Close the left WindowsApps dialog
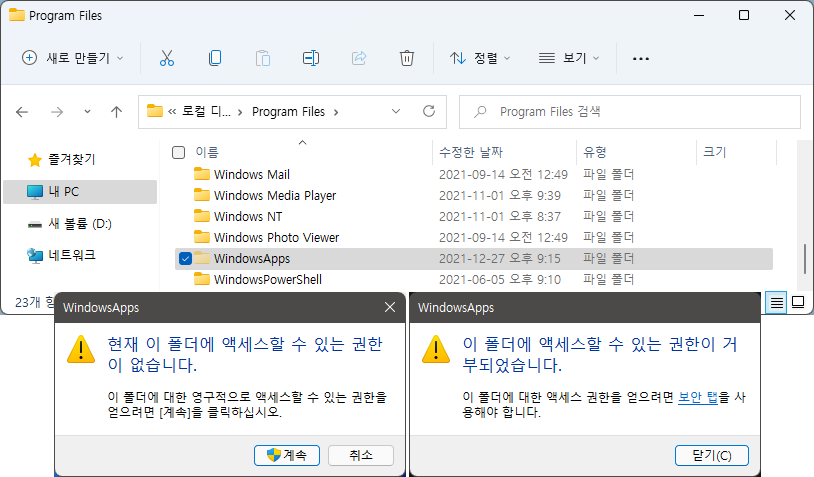 coord(390,307)
